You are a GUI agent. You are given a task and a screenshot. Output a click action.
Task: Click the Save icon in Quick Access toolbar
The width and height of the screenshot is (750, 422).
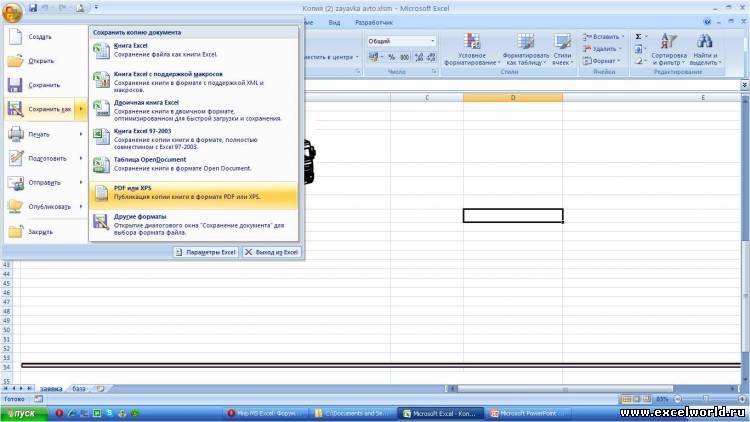pyautogui.click(x=33, y=8)
